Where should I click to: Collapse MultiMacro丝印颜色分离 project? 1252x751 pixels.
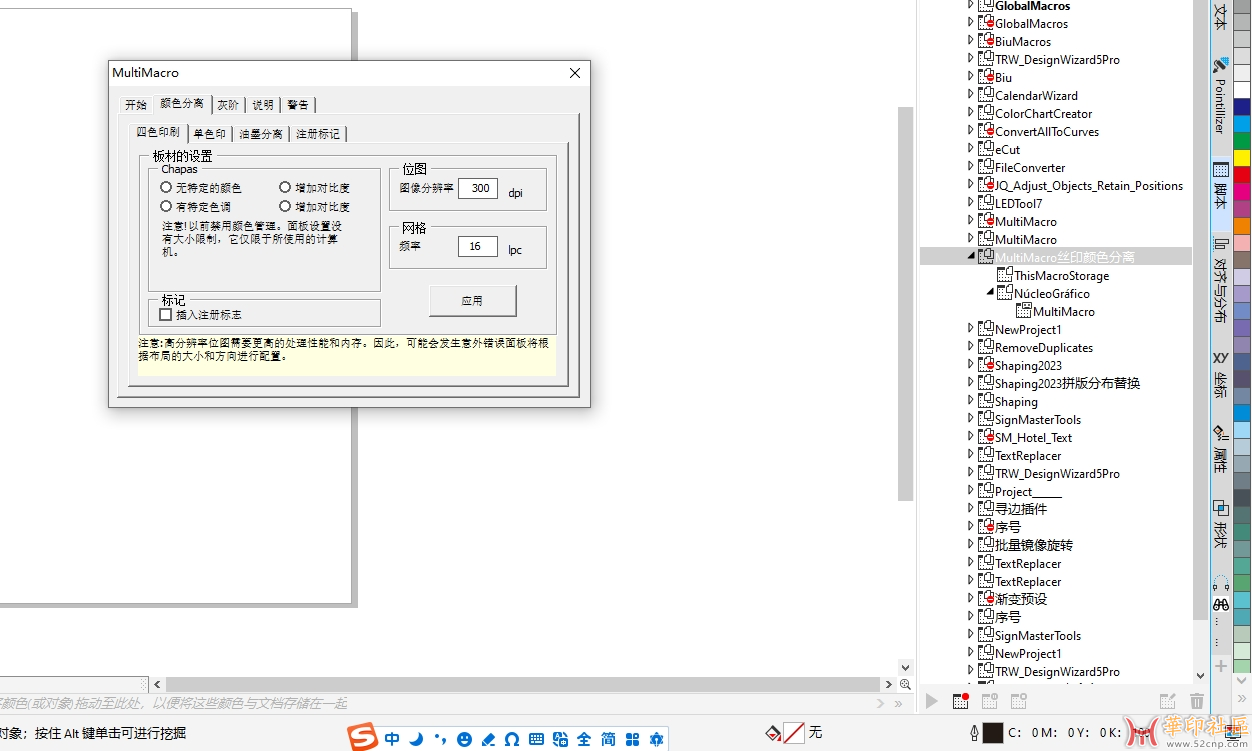click(970, 257)
